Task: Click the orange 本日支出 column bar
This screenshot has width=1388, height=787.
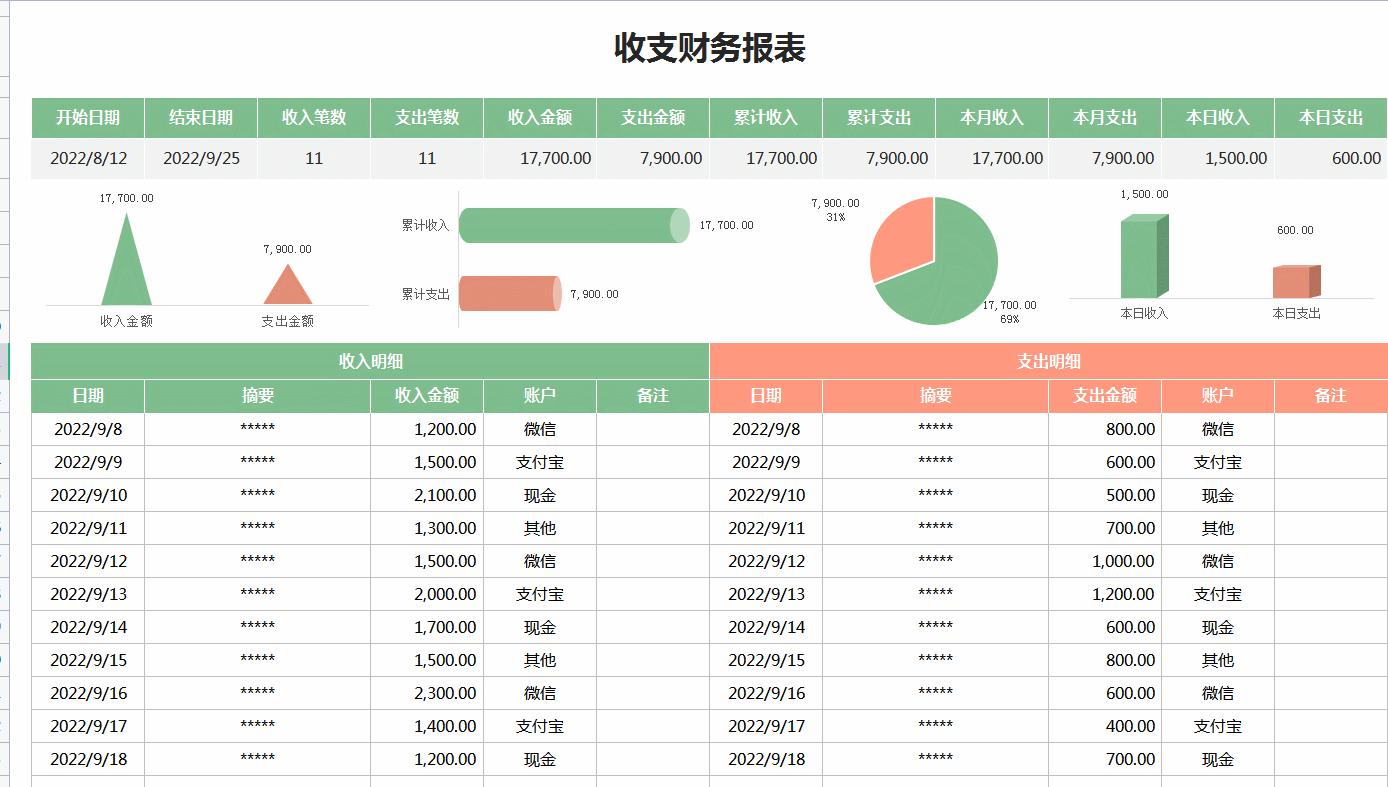Action: (x=1295, y=280)
